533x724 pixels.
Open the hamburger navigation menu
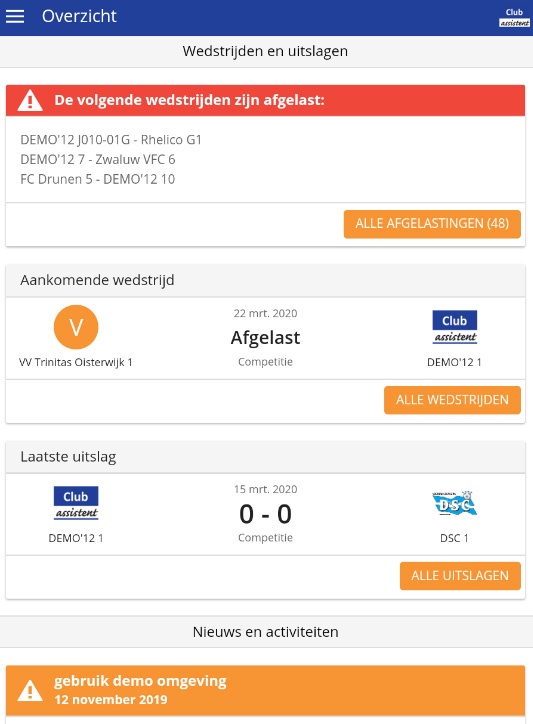click(15, 17)
